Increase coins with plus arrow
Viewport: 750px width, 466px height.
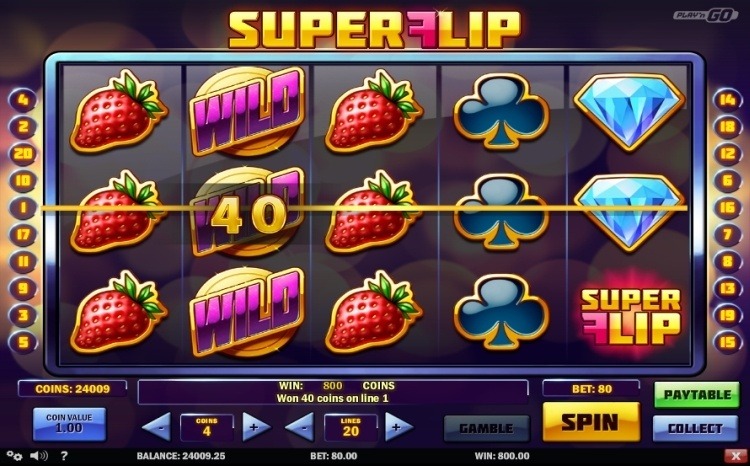(x=256, y=427)
